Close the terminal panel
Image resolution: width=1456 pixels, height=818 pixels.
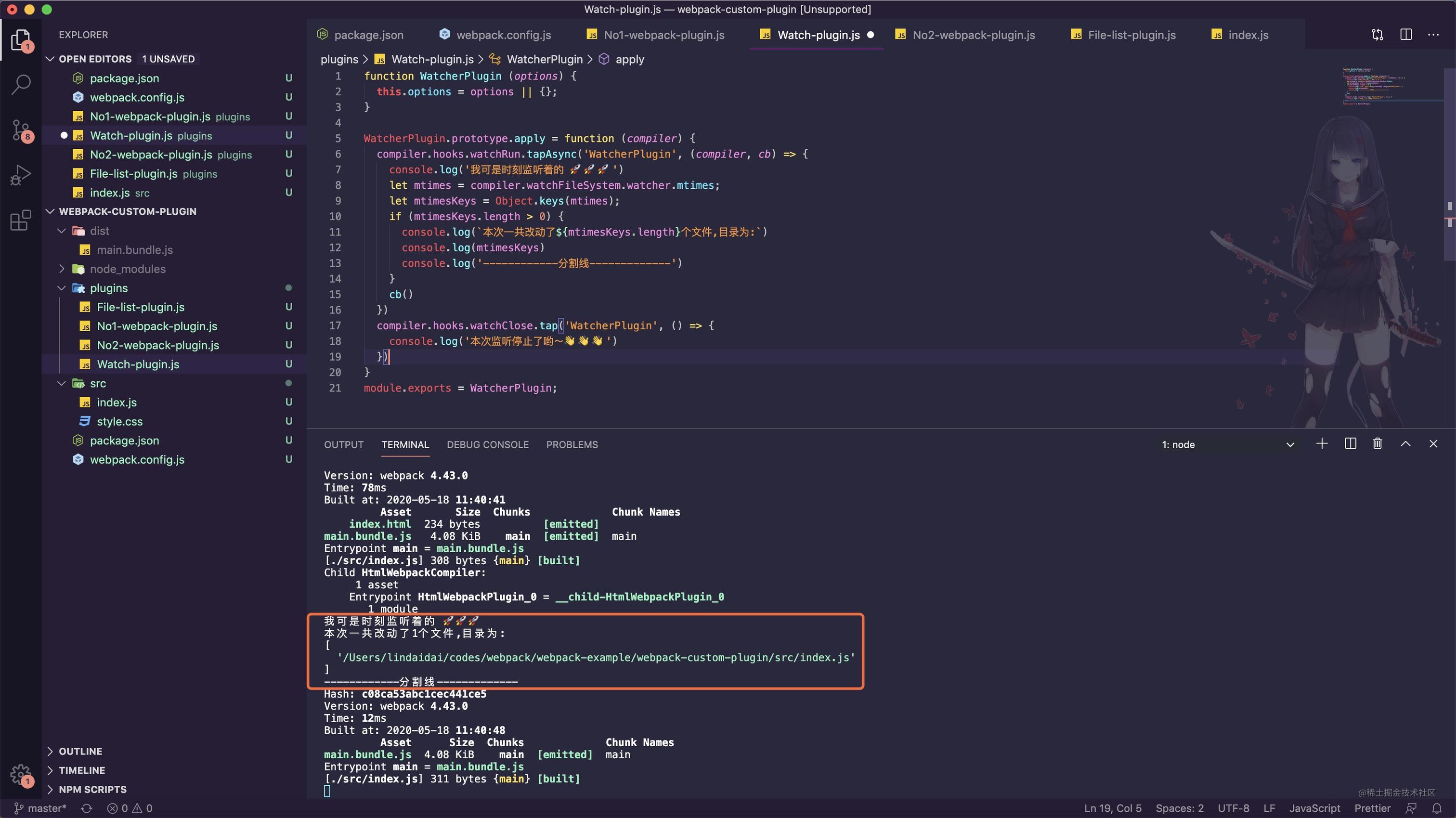[x=1433, y=444]
